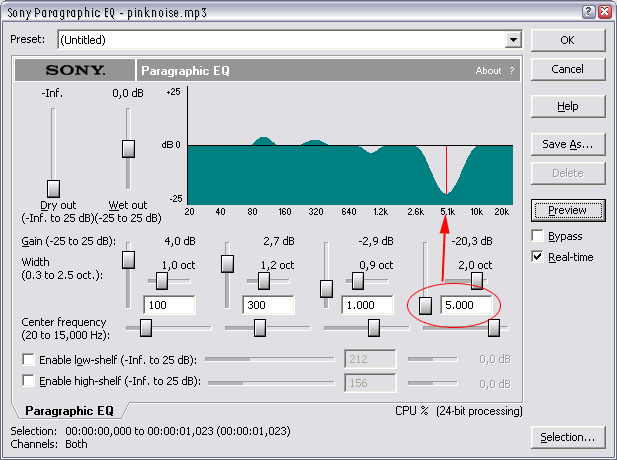617x460 pixels.
Task: Click the Cancel button
Action: tap(567, 69)
